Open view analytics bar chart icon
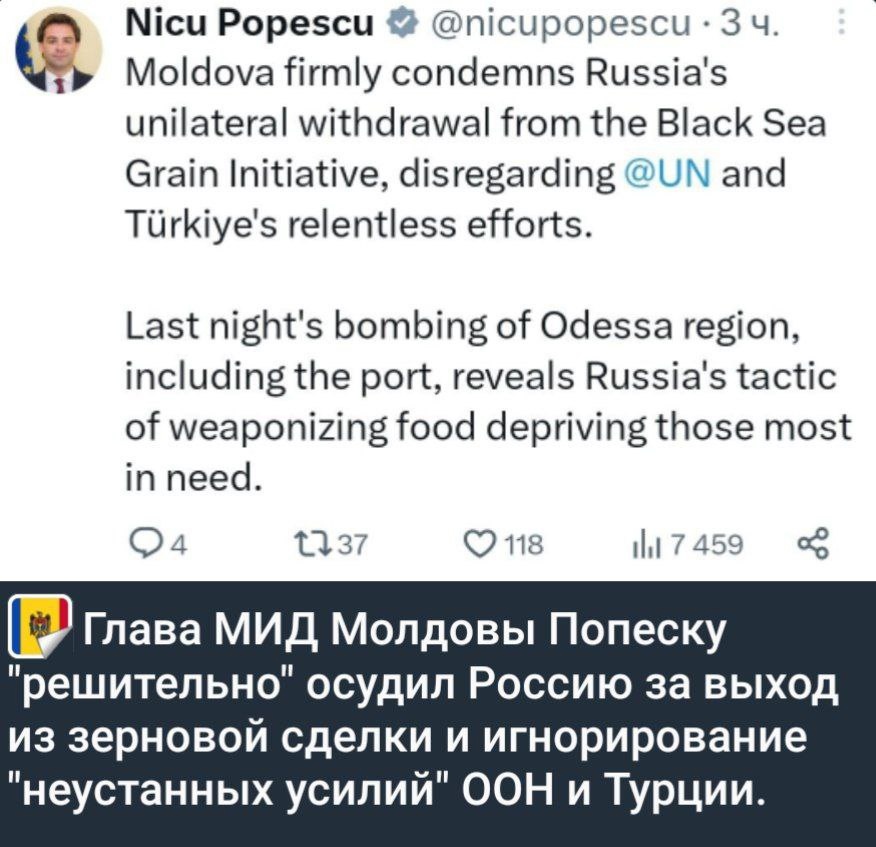Viewport: 876px width, 847px height. (643, 545)
